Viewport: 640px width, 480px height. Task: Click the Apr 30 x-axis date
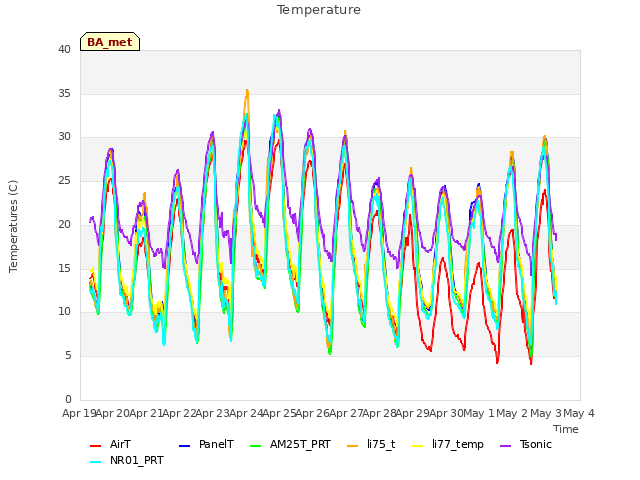[446, 413]
